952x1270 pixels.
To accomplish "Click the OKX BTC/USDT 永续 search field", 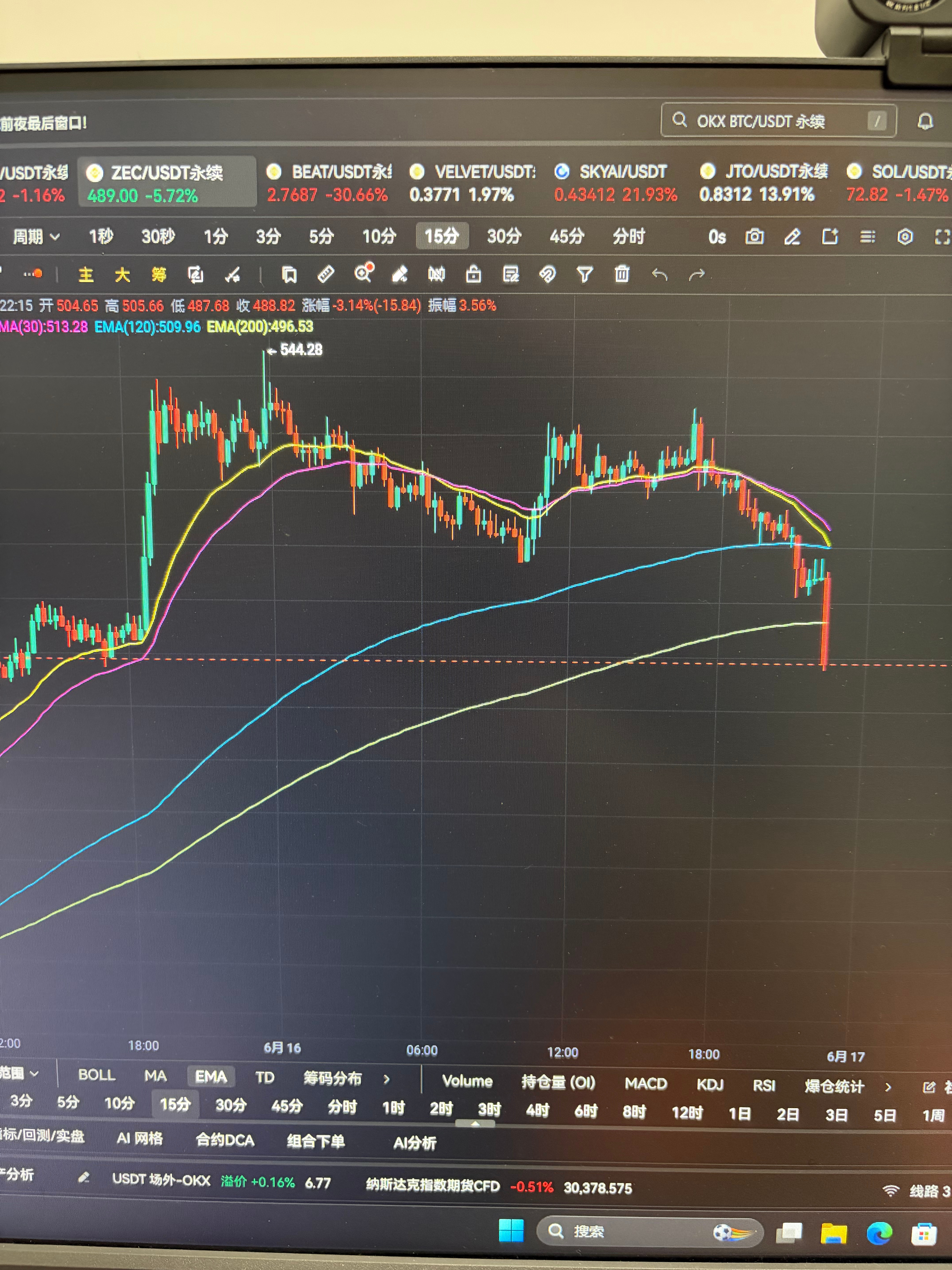I will point(778,121).
